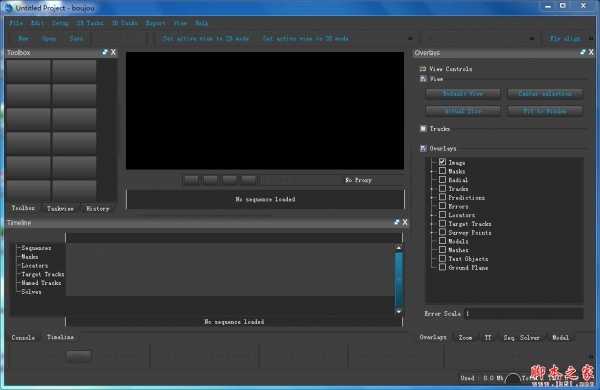Close the Toolbox panel

(113, 52)
